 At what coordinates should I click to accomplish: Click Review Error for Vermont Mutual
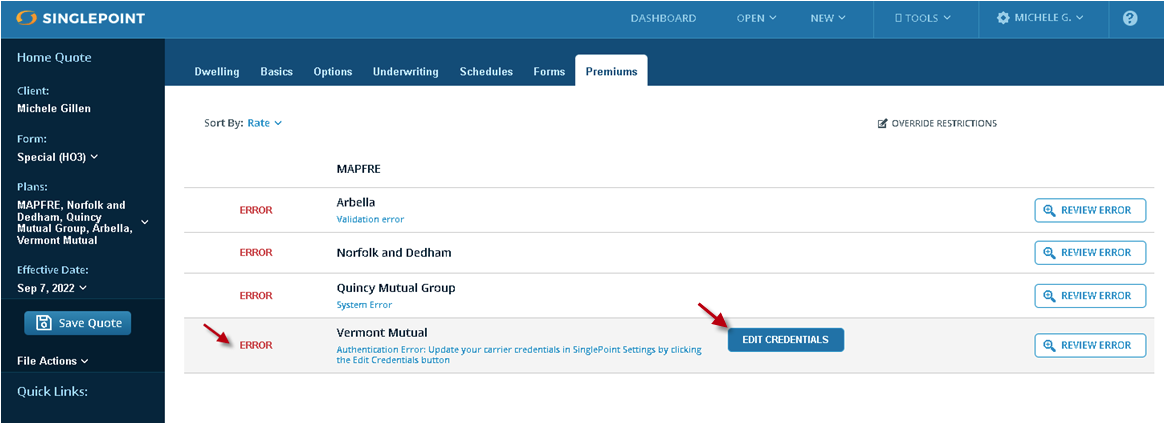coord(1088,345)
